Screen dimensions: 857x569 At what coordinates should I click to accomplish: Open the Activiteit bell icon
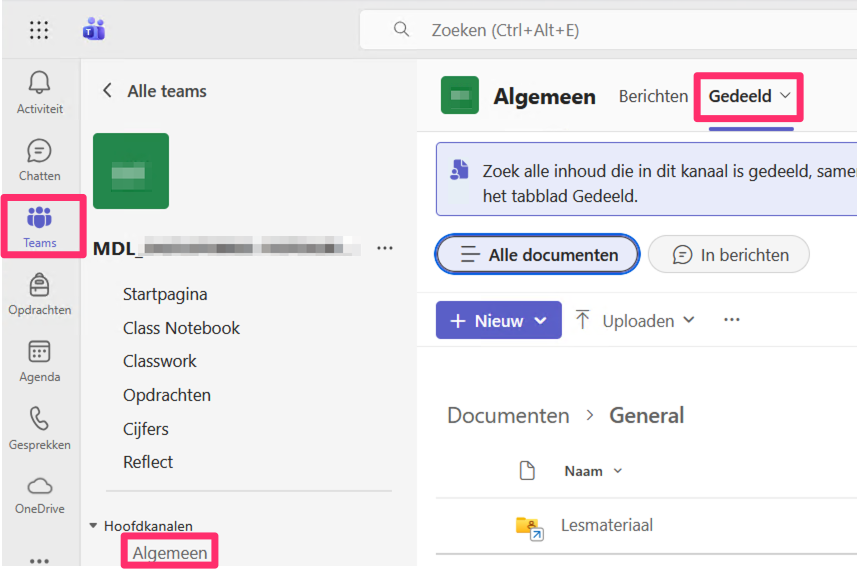(x=39, y=83)
